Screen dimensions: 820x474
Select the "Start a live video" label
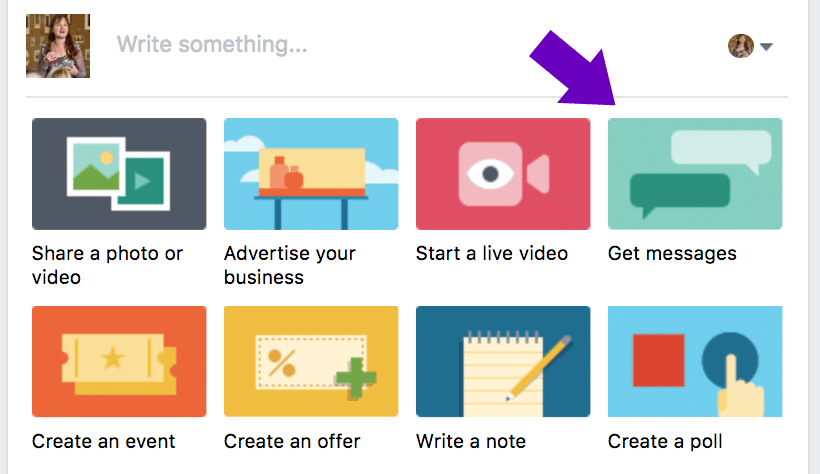[x=492, y=253]
